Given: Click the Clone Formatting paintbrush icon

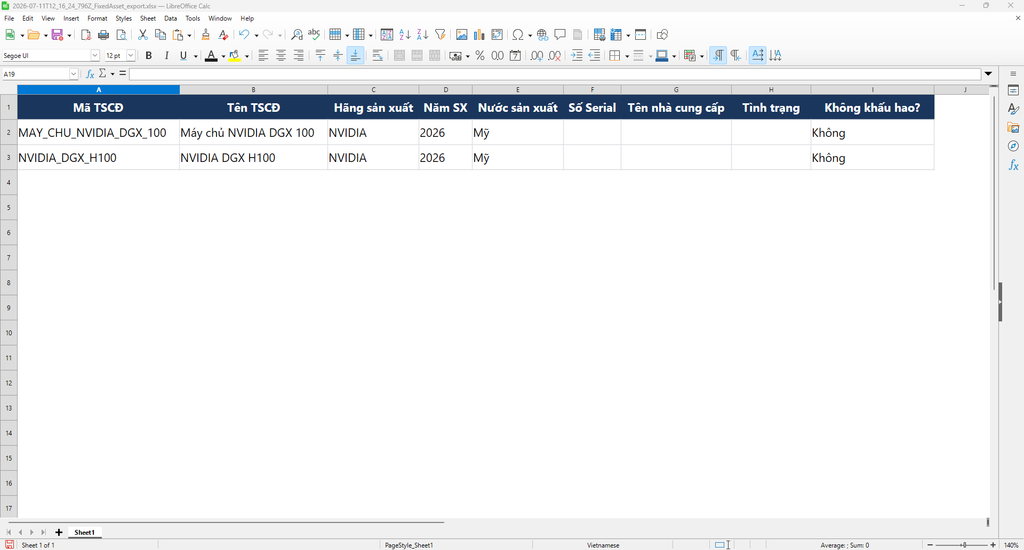Looking at the screenshot, I should tap(206, 35).
